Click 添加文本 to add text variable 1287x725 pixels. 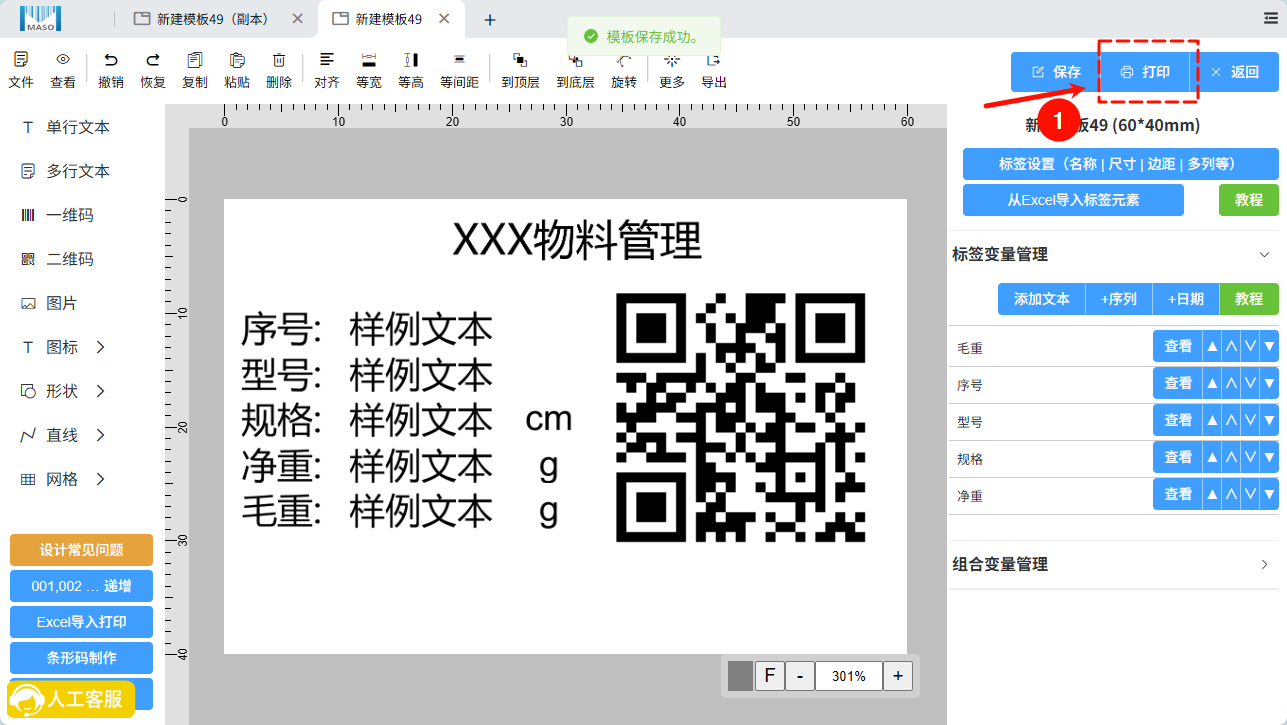(x=1042, y=299)
